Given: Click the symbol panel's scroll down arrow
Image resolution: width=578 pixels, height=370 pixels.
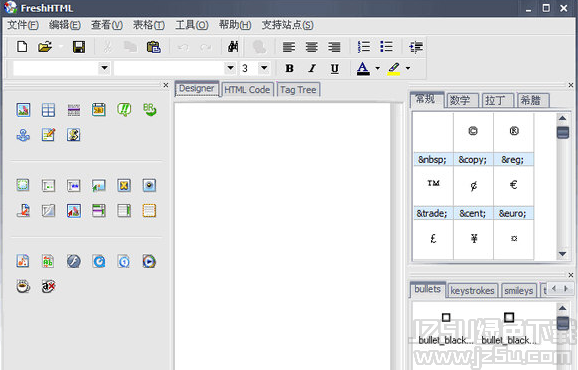Looking at the screenshot, I should (x=563, y=254).
